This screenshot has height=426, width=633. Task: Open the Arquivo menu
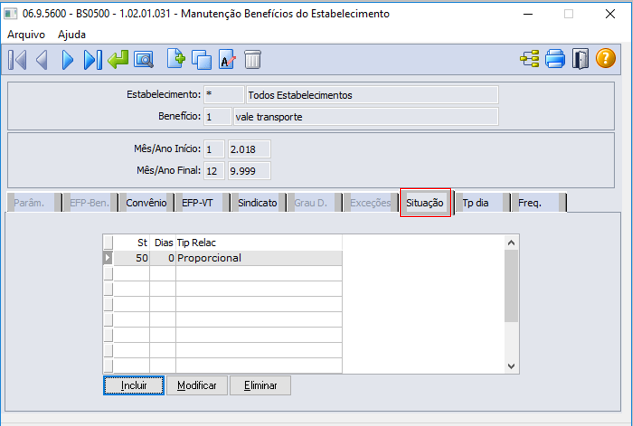pyautogui.click(x=26, y=34)
